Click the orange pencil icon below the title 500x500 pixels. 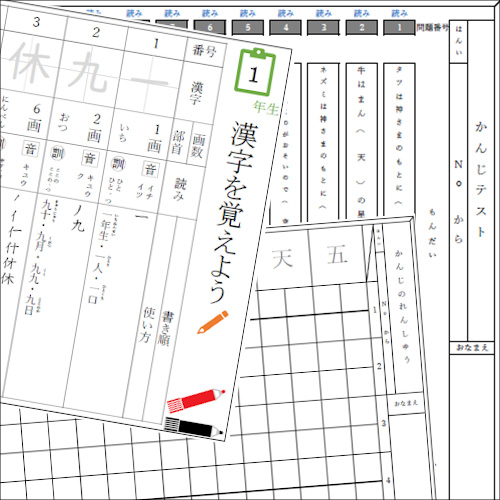(x=213, y=322)
